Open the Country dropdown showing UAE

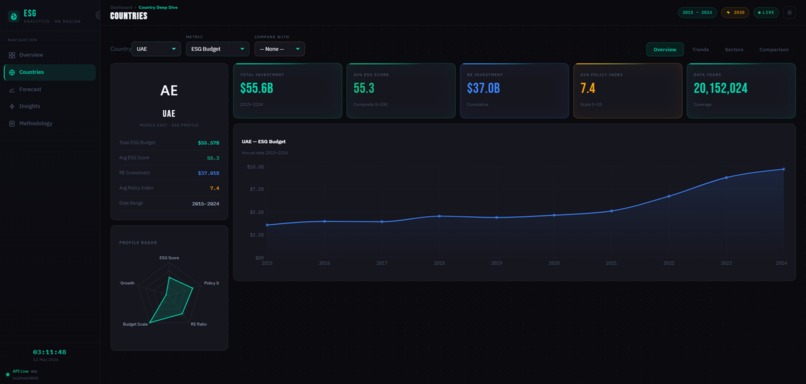(x=156, y=49)
